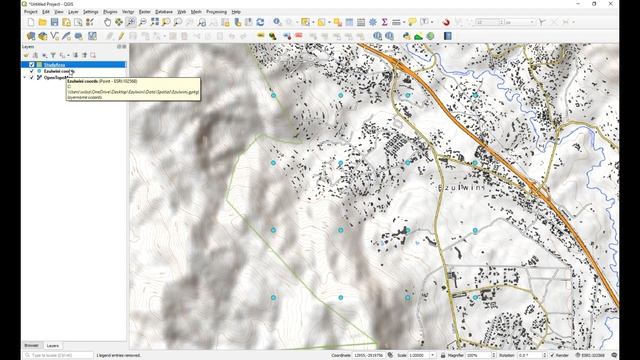Save the project

54,22
